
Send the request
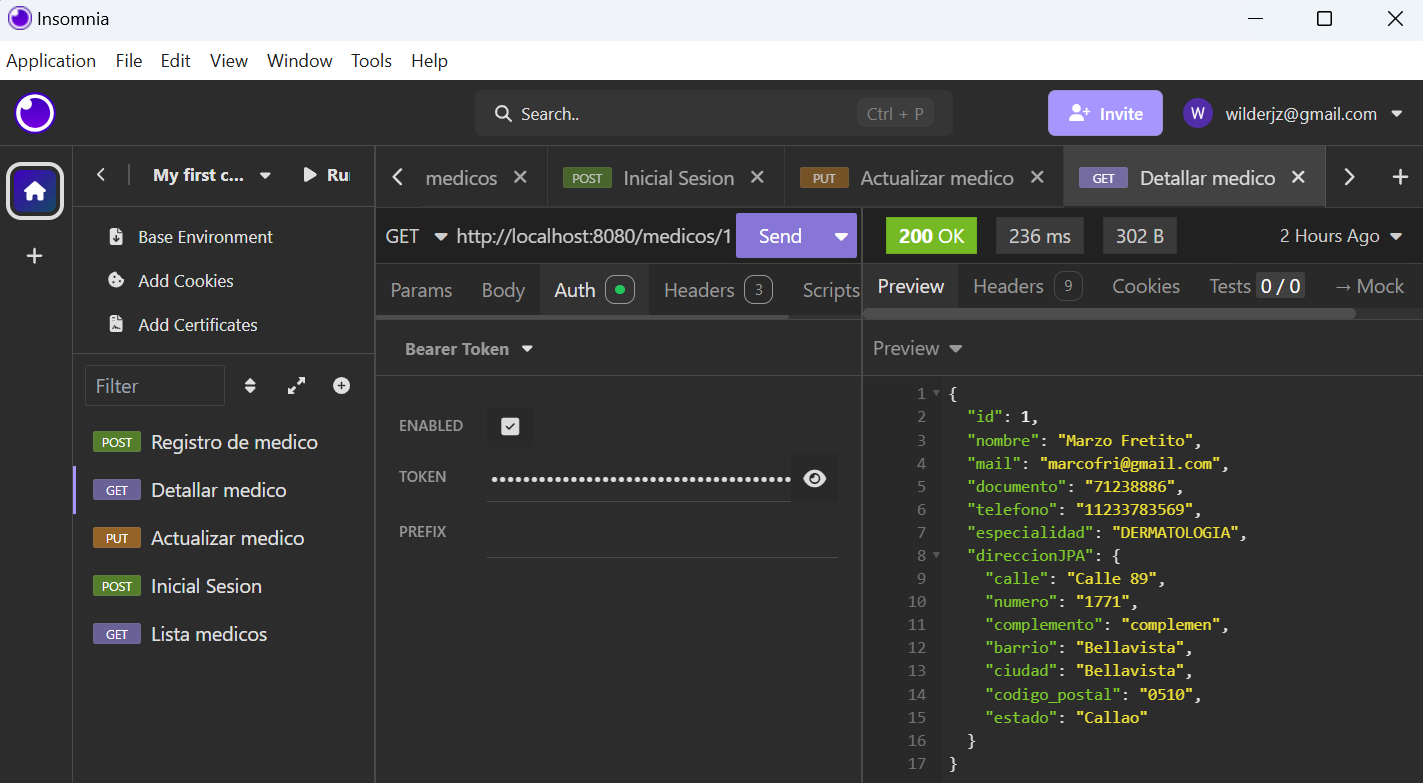coord(780,236)
